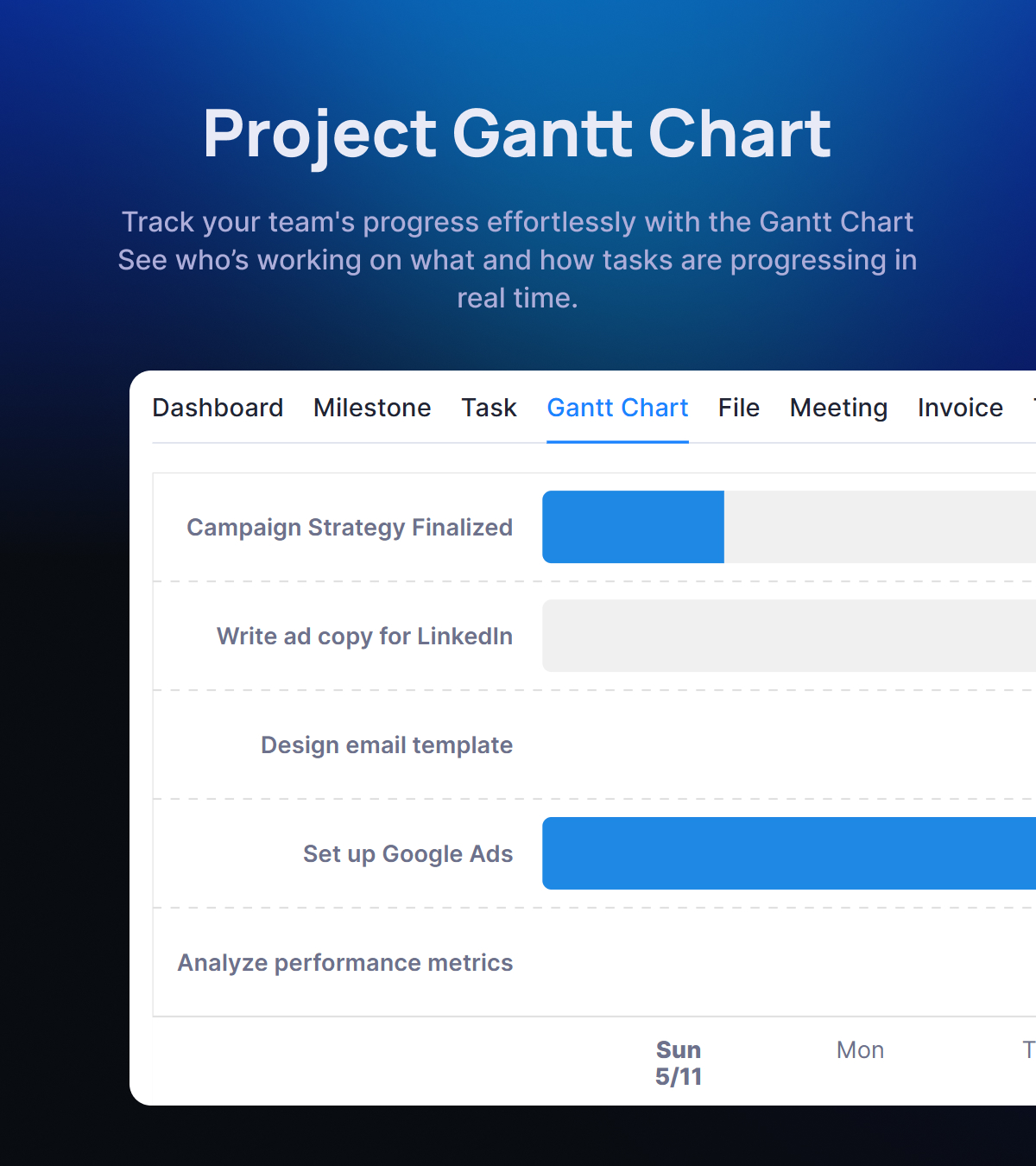Open the Write ad copy for LinkedIn task
Viewport: 1036px width, 1166px height.
click(x=363, y=637)
